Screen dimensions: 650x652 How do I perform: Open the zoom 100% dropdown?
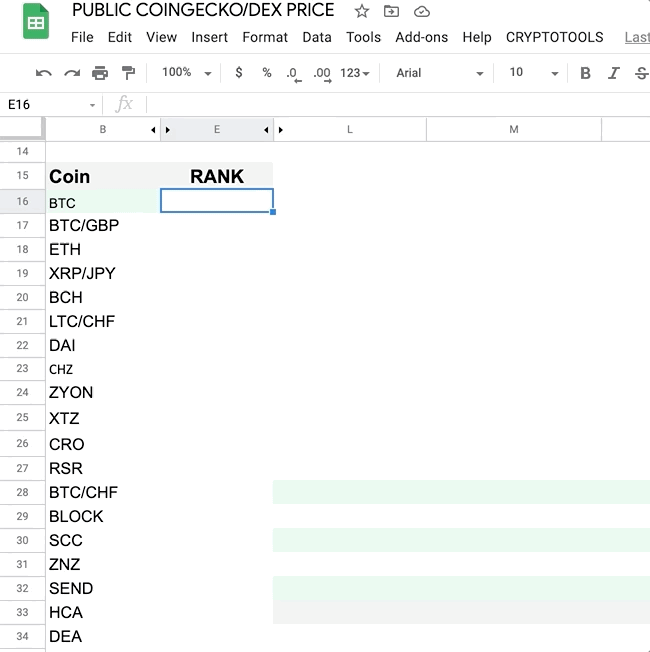point(187,73)
